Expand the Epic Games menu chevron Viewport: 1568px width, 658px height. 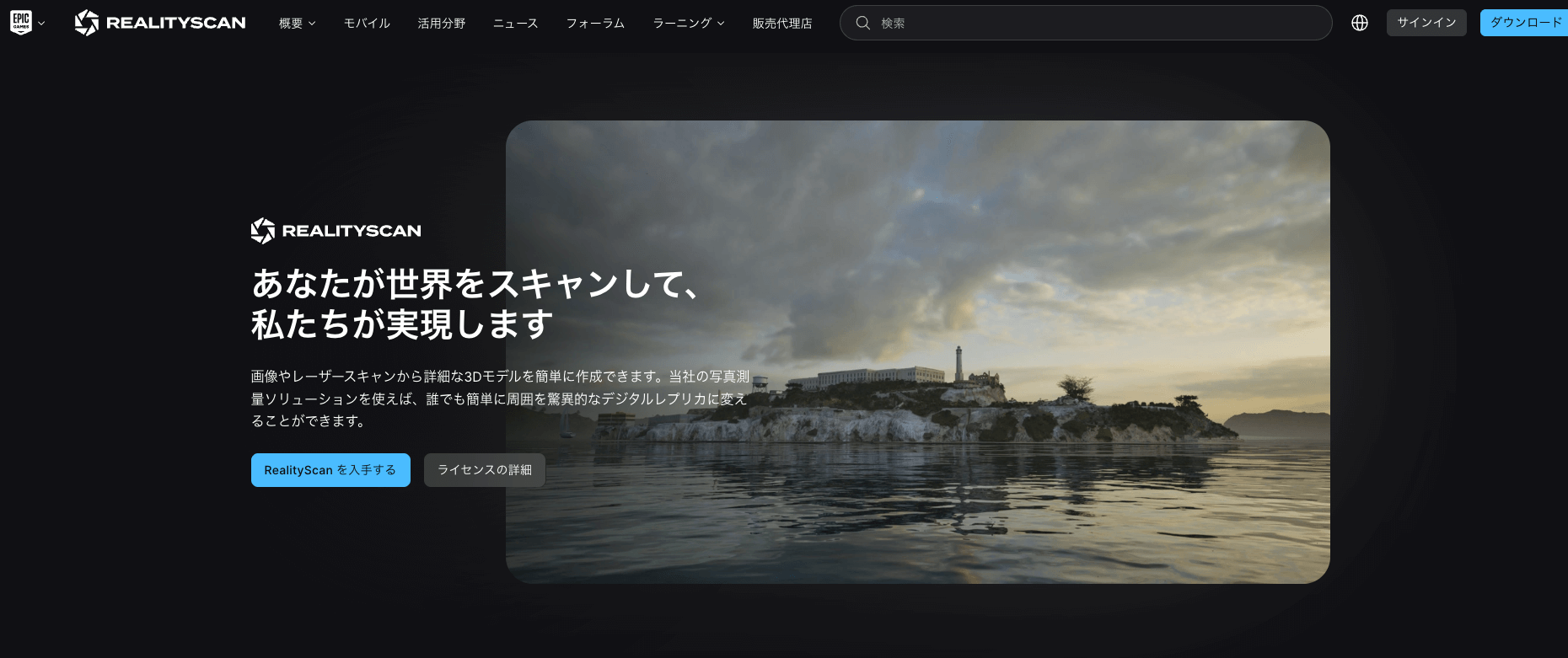tap(41, 24)
